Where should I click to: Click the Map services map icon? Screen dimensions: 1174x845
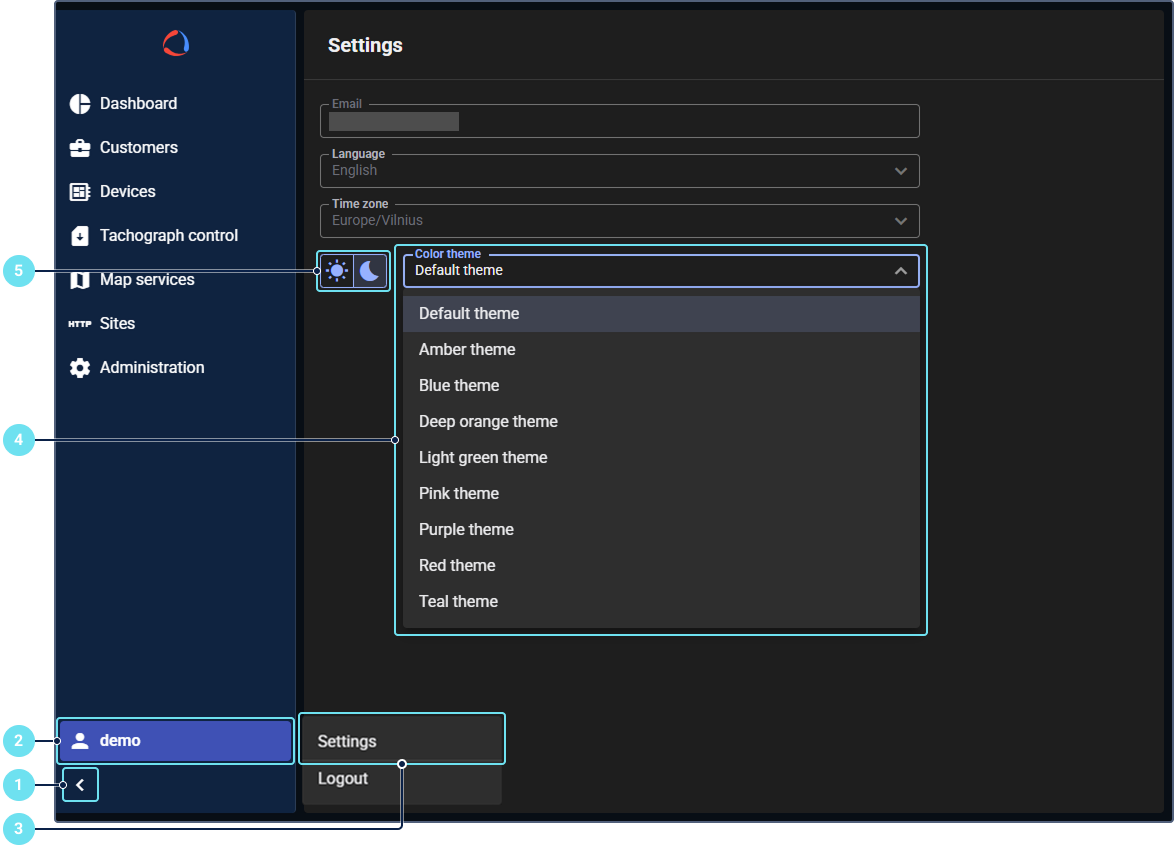click(80, 280)
